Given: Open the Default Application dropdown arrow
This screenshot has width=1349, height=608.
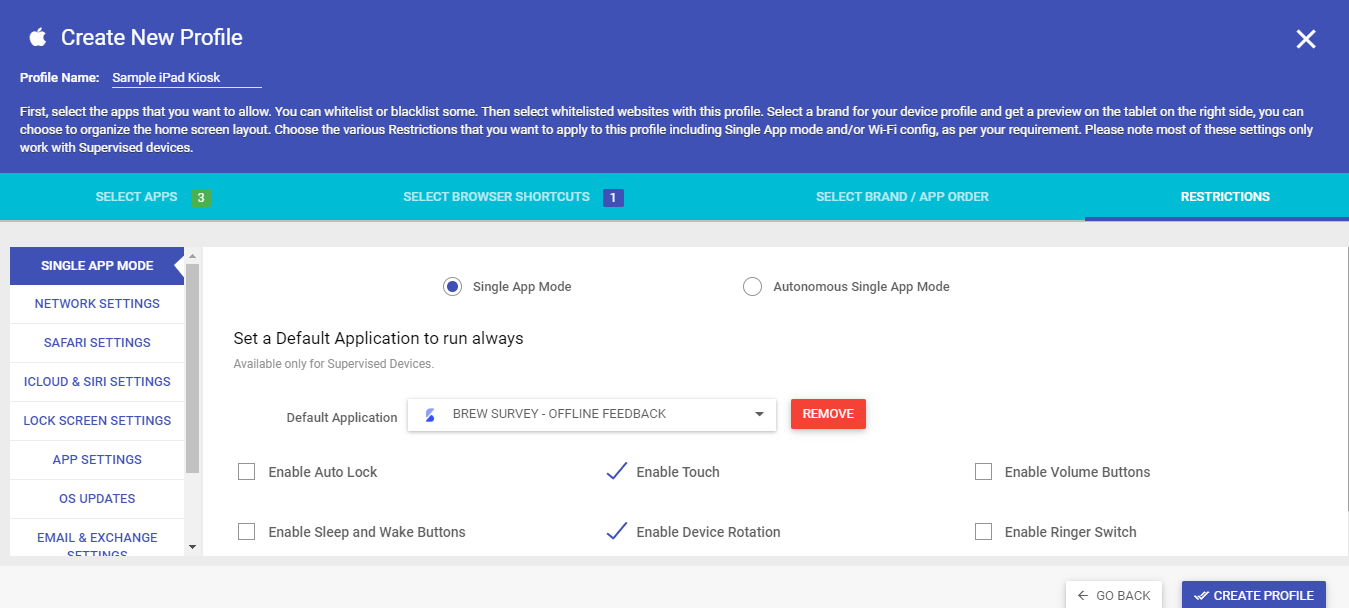Looking at the screenshot, I should pyautogui.click(x=759, y=414).
